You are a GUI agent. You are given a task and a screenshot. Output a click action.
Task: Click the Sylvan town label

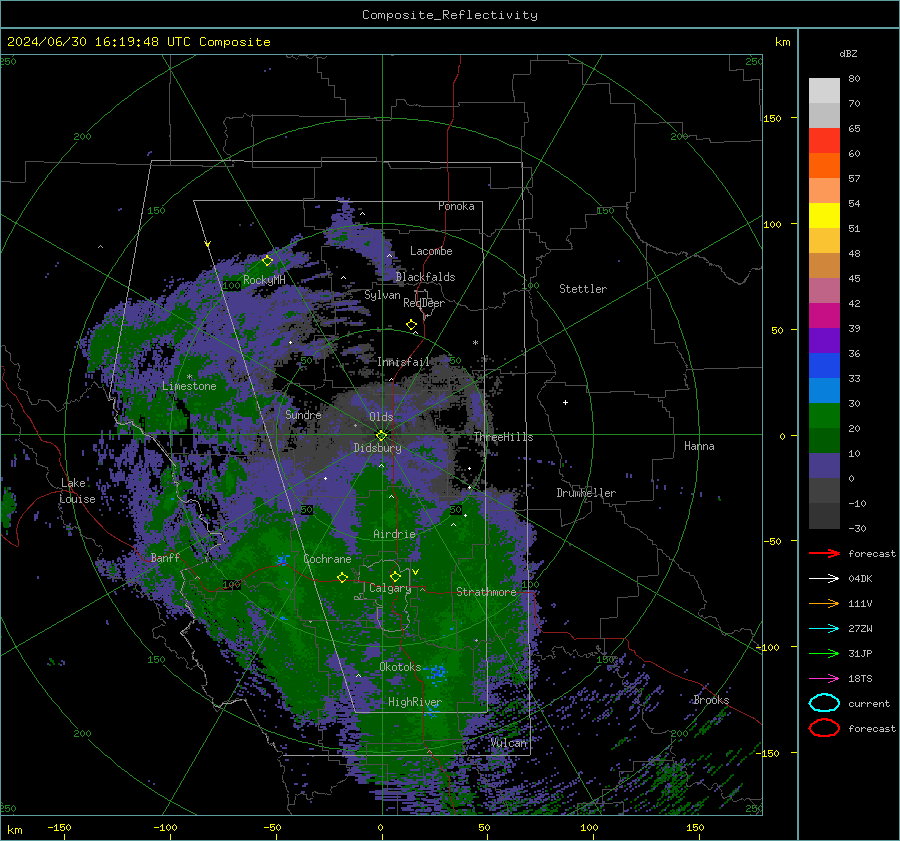click(x=382, y=295)
